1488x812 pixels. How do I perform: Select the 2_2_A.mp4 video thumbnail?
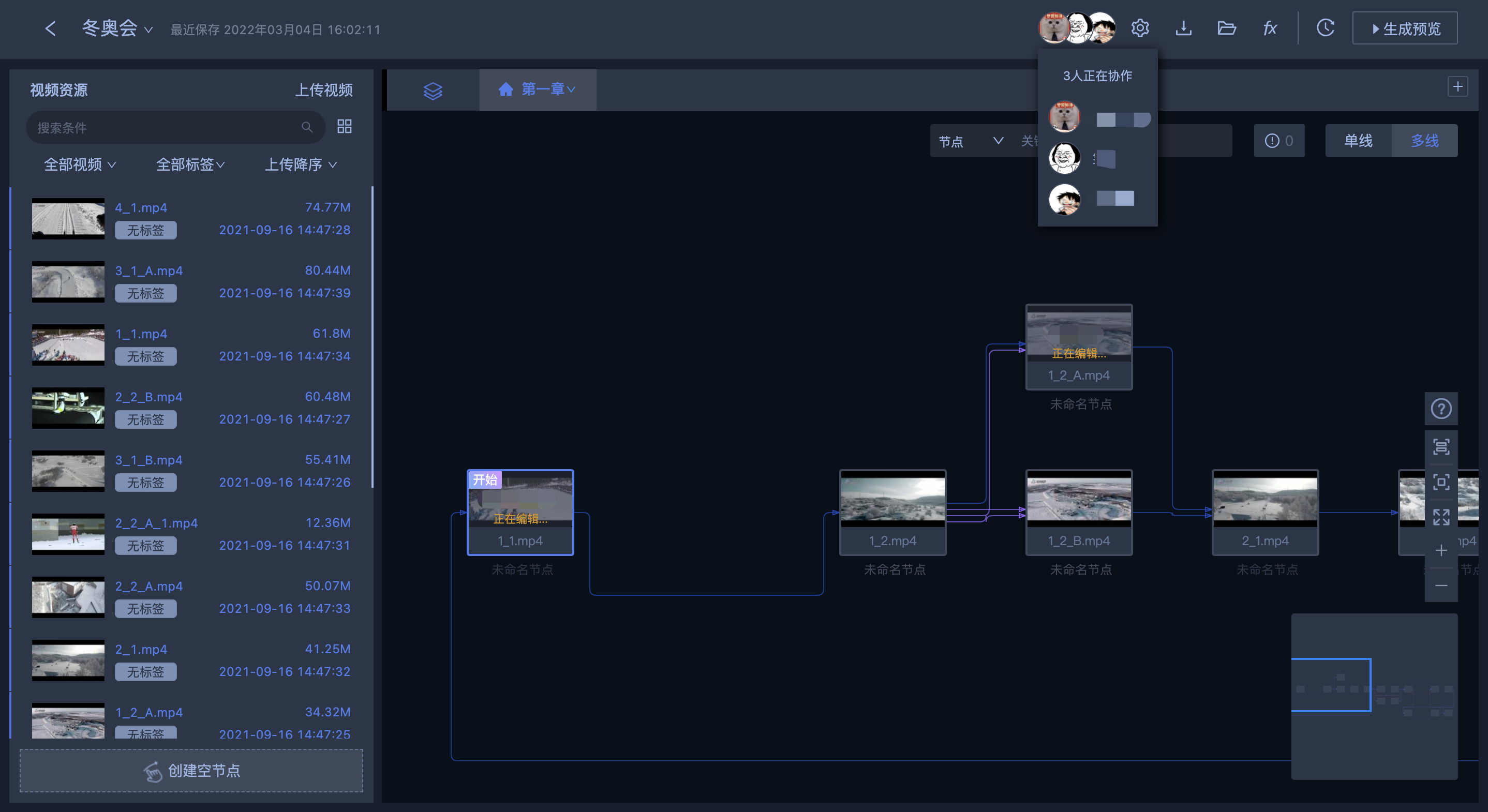[x=68, y=597]
